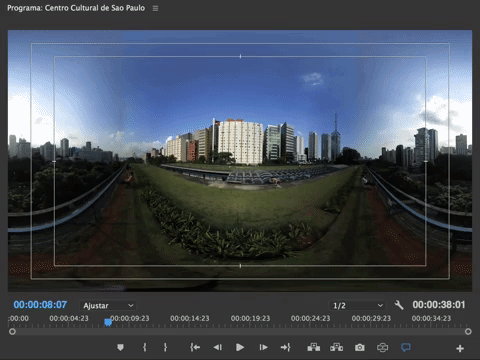The image size is (480, 360).
Task: Mark Out point with the right brace icon
Action: point(165,347)
